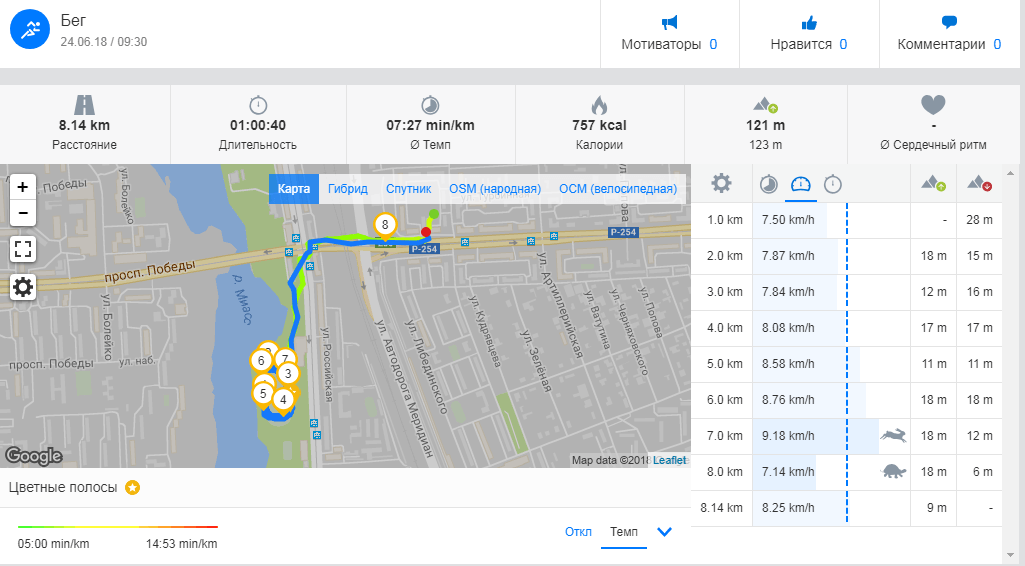Click the elevation loss column header
The width and height of the screenshot is (1025, 566).
click(979, 184)
